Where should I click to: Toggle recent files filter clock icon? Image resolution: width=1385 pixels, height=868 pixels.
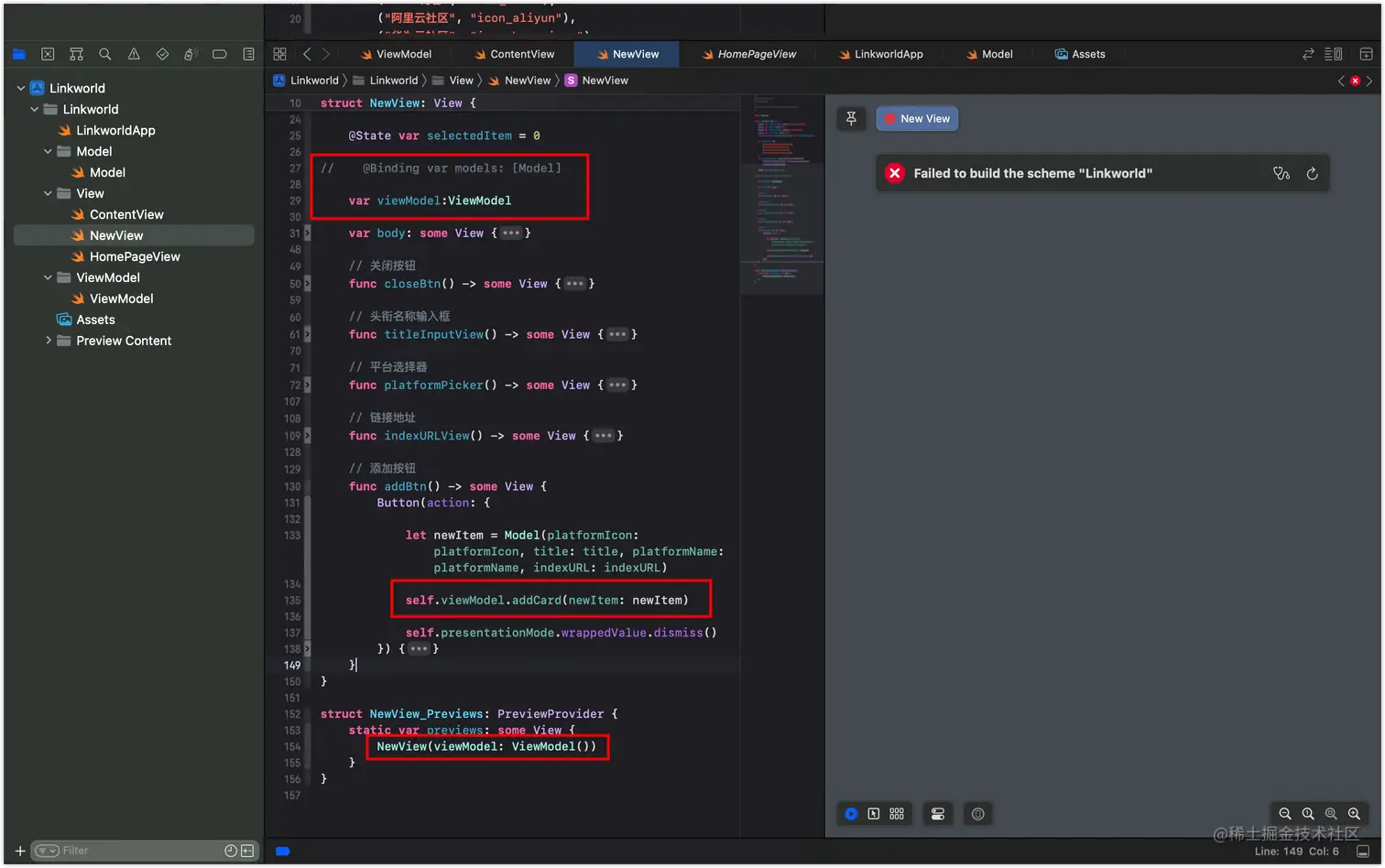(231, 851)
